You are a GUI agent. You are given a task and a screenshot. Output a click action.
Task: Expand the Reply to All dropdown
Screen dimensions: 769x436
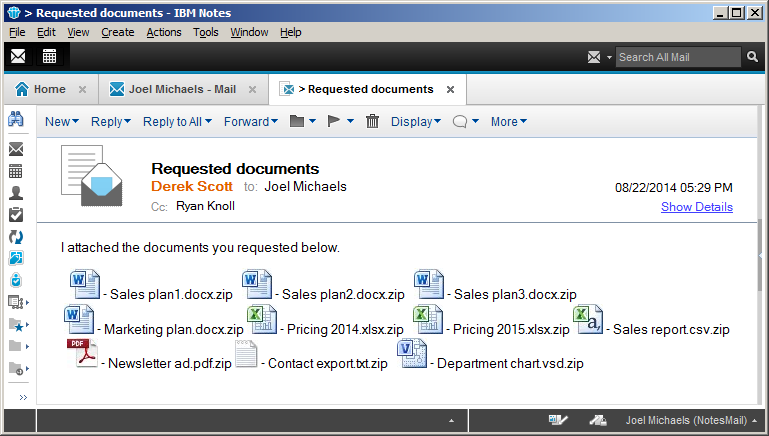[177, 122]
